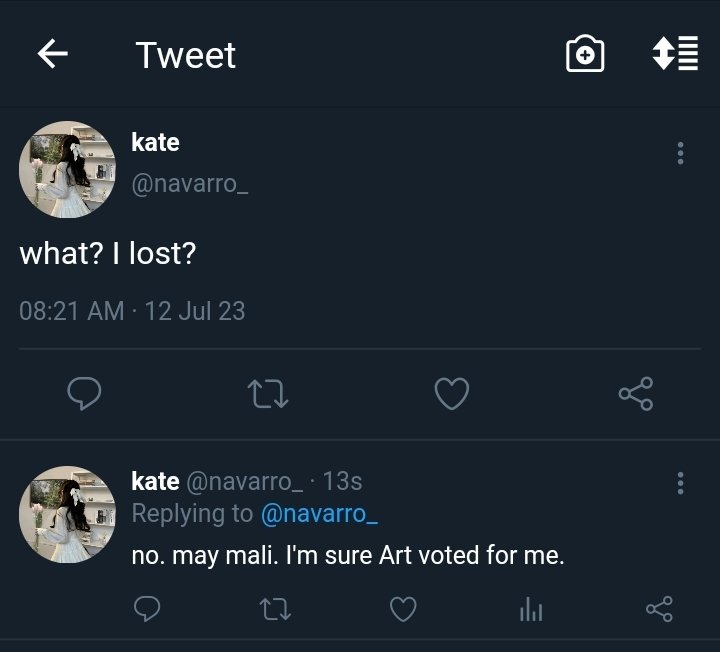Share the 'no. may mali' reply
Viewport: 720px width, 652px height.
659,609
